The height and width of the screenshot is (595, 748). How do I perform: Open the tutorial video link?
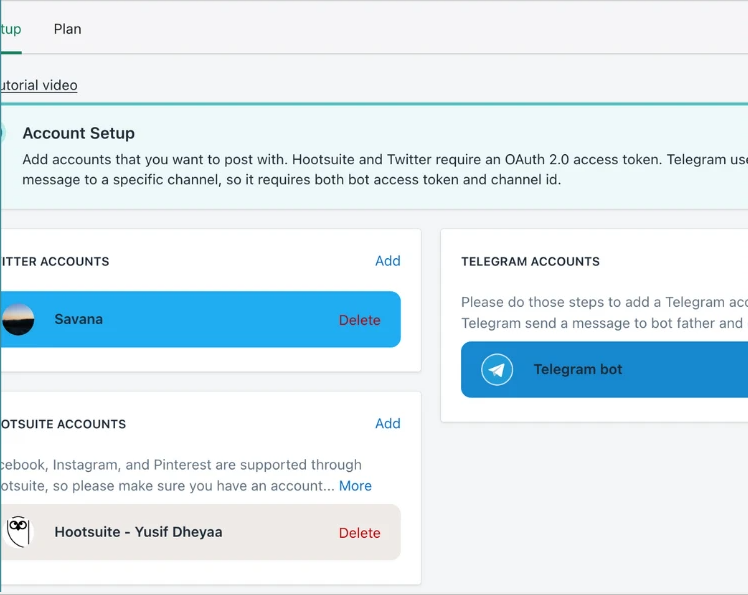(39, 85)
